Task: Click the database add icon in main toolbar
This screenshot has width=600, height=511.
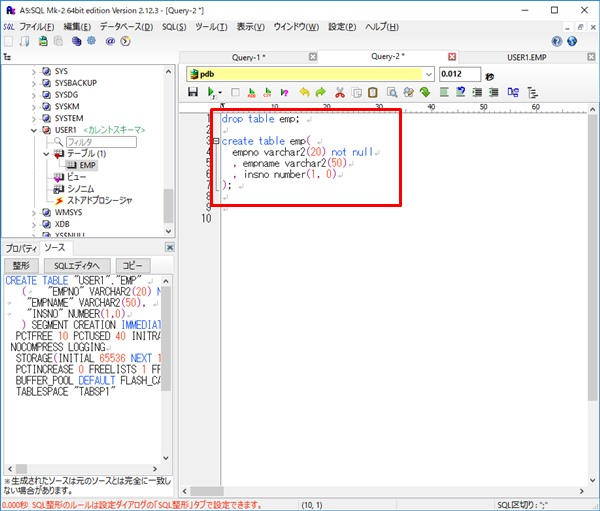Action: tap(43, 41)
